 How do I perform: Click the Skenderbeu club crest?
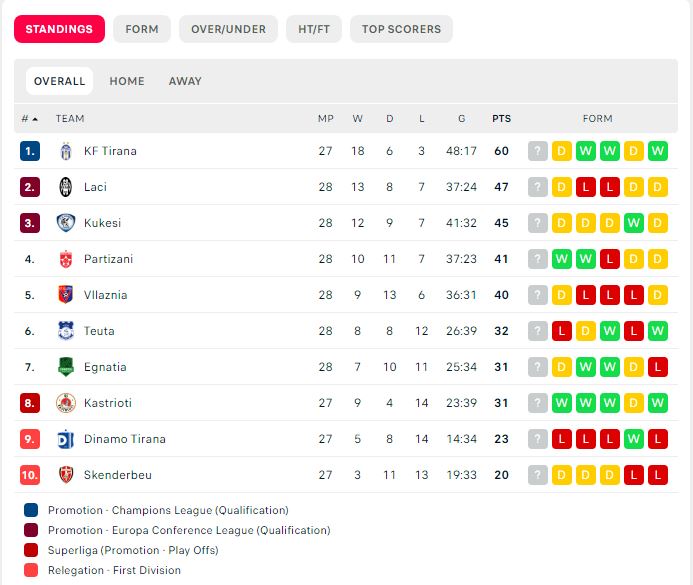(x=66, y=475)
